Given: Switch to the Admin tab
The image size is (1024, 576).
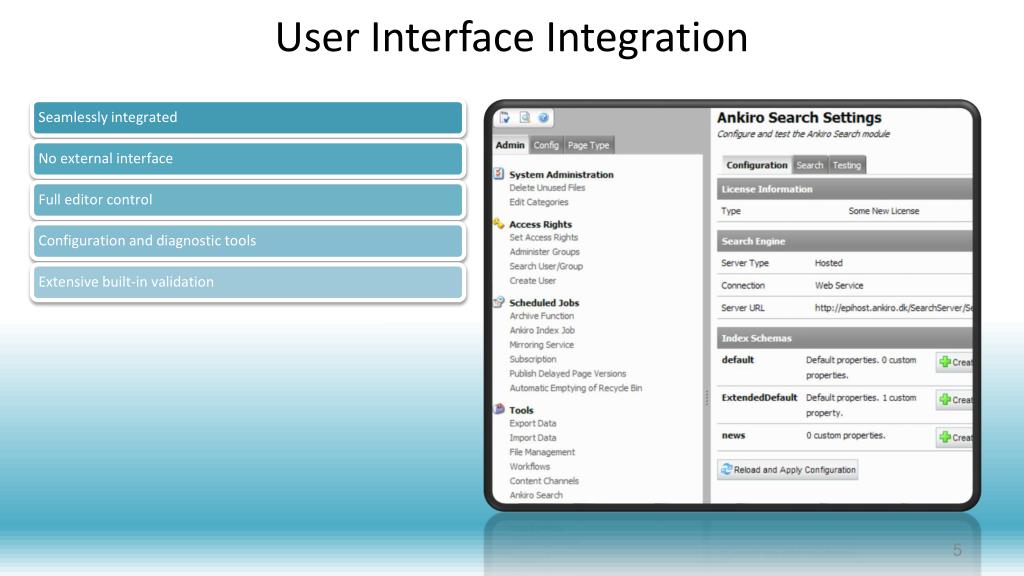Looking at the screenshot, I should pos(510,145).
